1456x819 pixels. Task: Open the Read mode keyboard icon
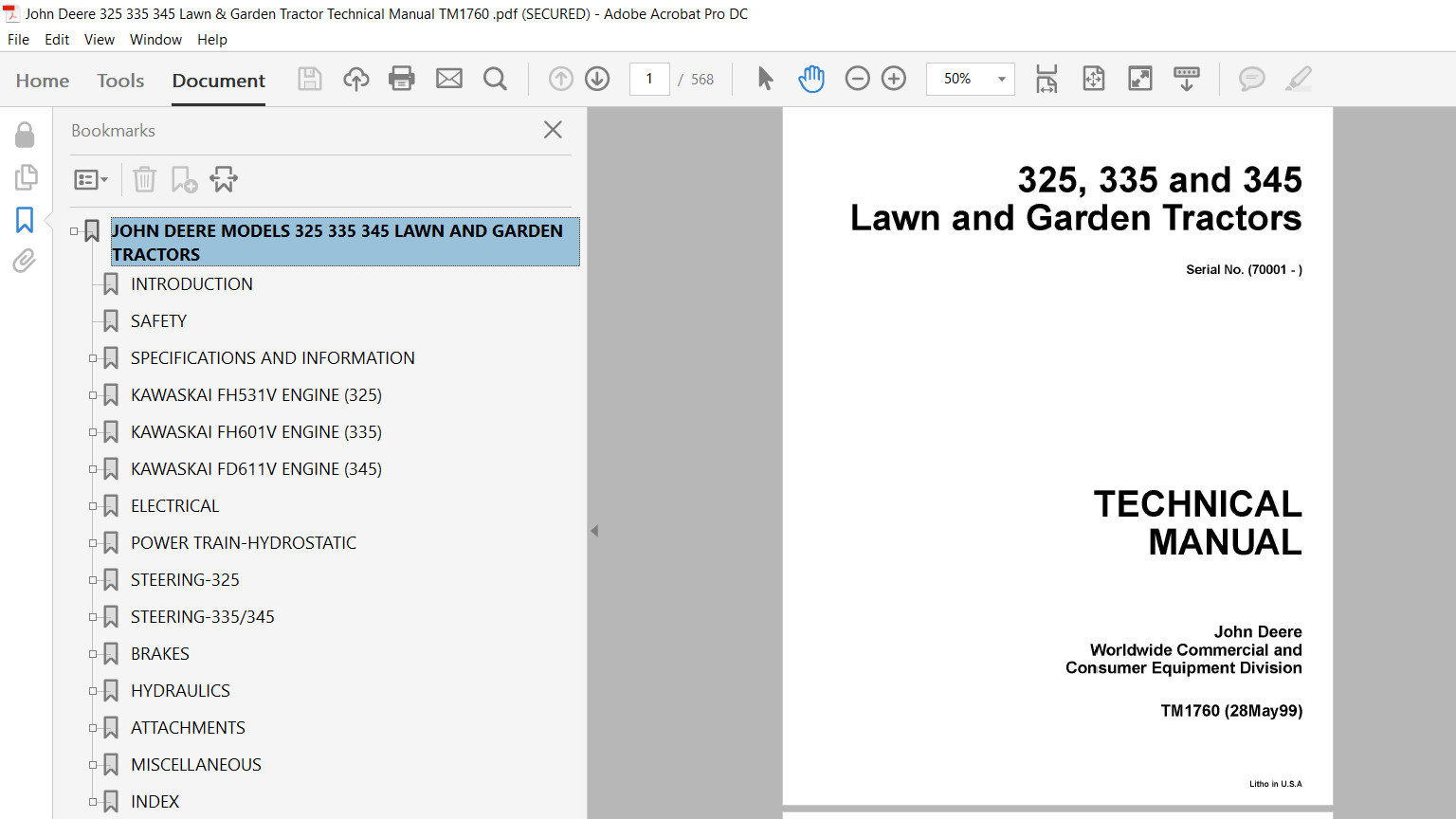click(x=1187, y=79)
